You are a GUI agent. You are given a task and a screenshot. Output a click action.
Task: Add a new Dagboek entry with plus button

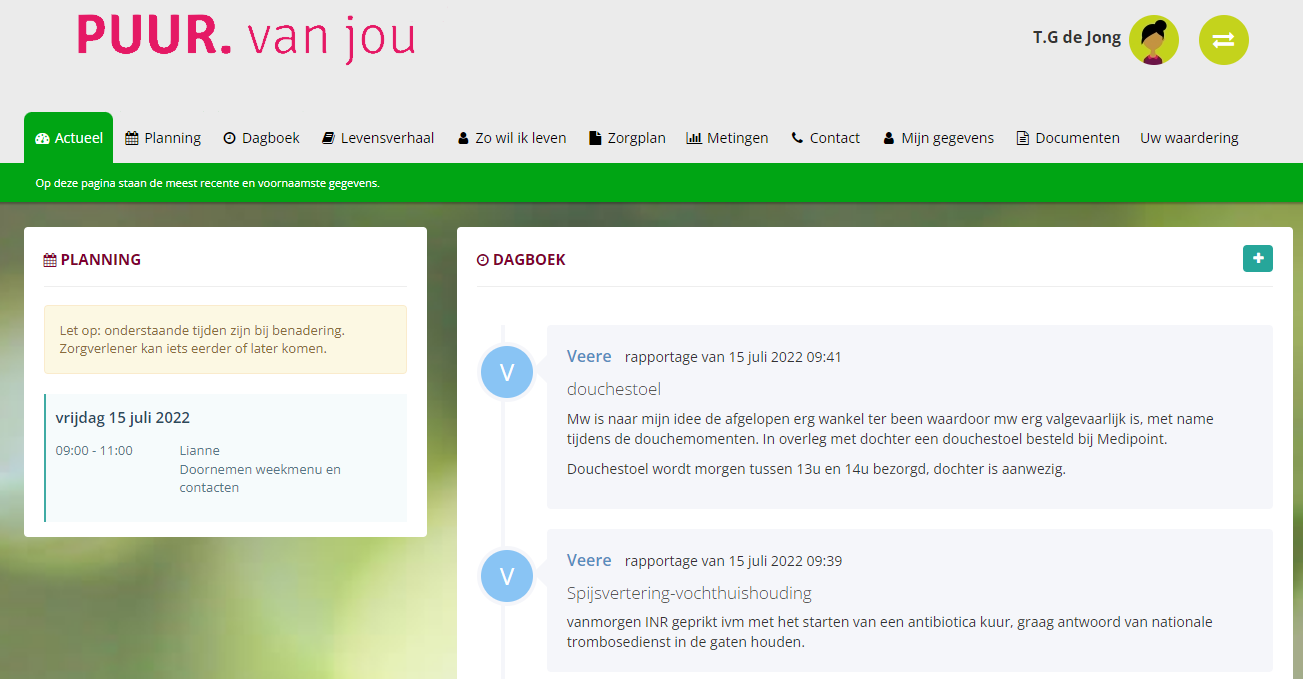pos(1257,258)
